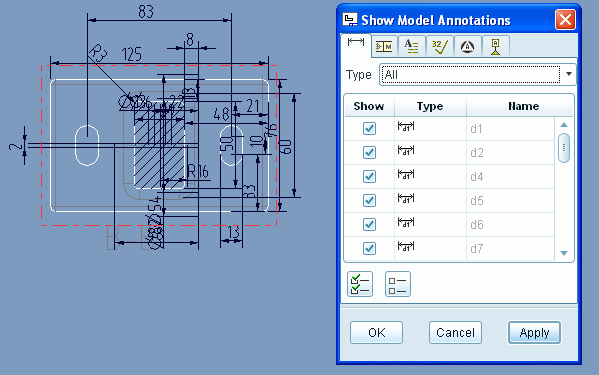Click the dimension type icon for d1

point(406,126)
